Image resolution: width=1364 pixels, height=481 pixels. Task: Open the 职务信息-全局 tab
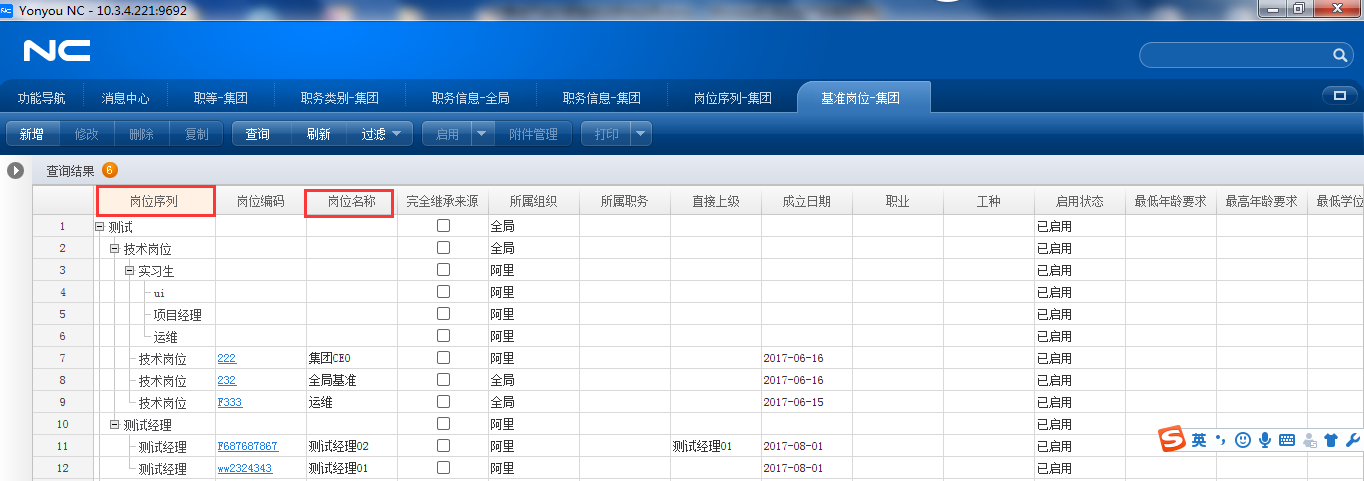(471, 98)
